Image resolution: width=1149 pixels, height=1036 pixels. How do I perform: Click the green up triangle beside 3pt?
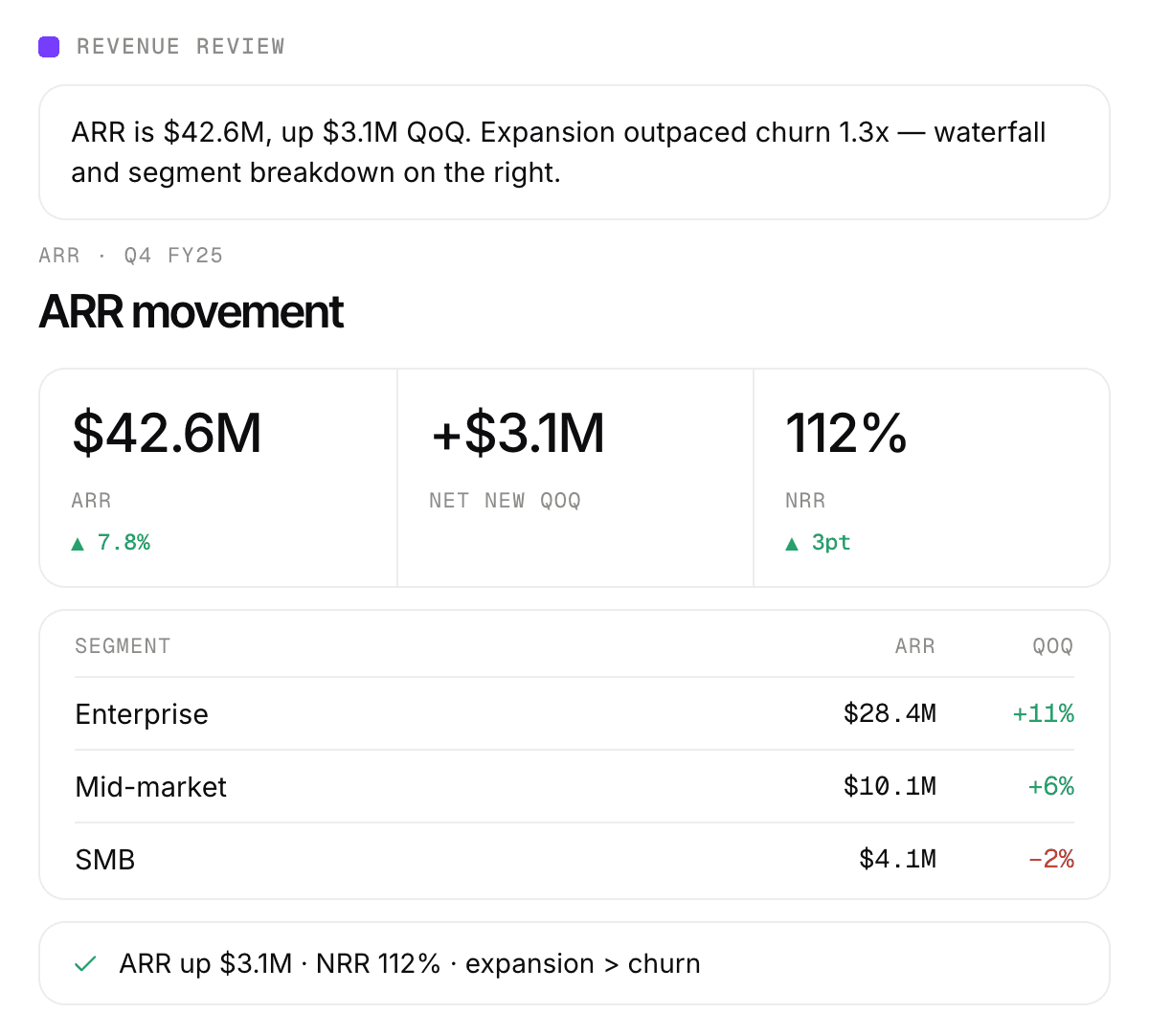click(792, 544)
